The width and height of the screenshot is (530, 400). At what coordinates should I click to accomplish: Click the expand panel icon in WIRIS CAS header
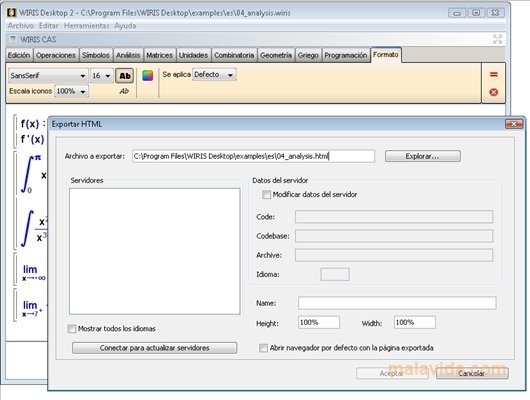[497, 39]
